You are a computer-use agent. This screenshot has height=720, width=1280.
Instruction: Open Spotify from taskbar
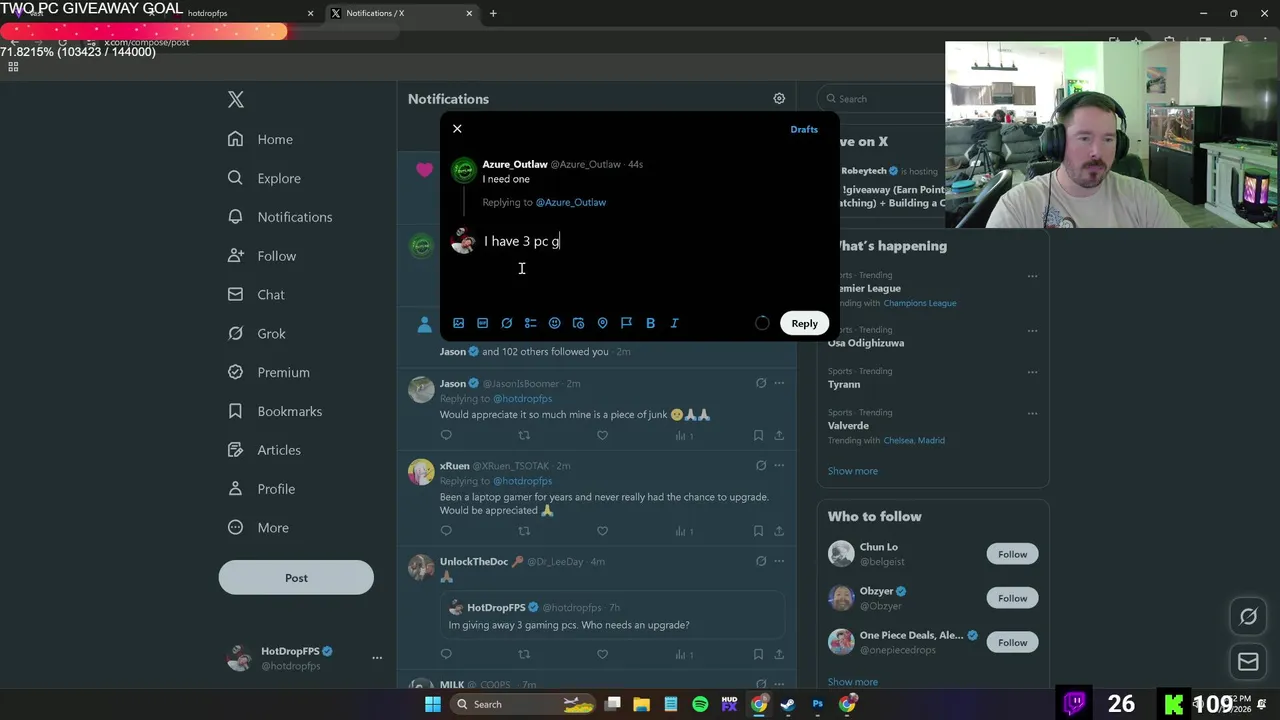click(700, 704)
